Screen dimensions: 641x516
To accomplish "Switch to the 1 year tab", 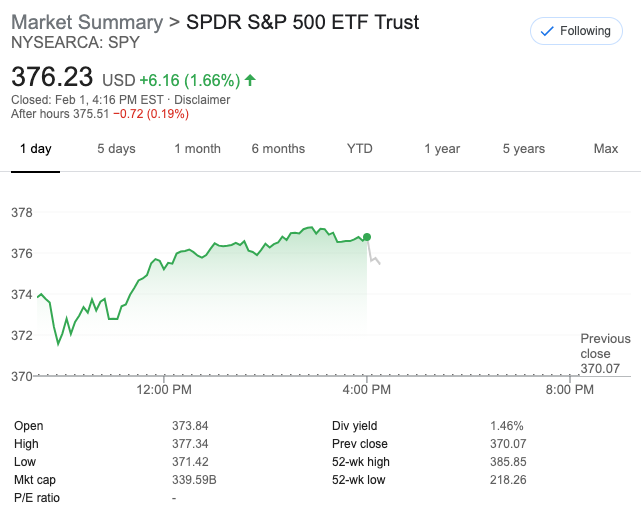I will pos(441,149).
